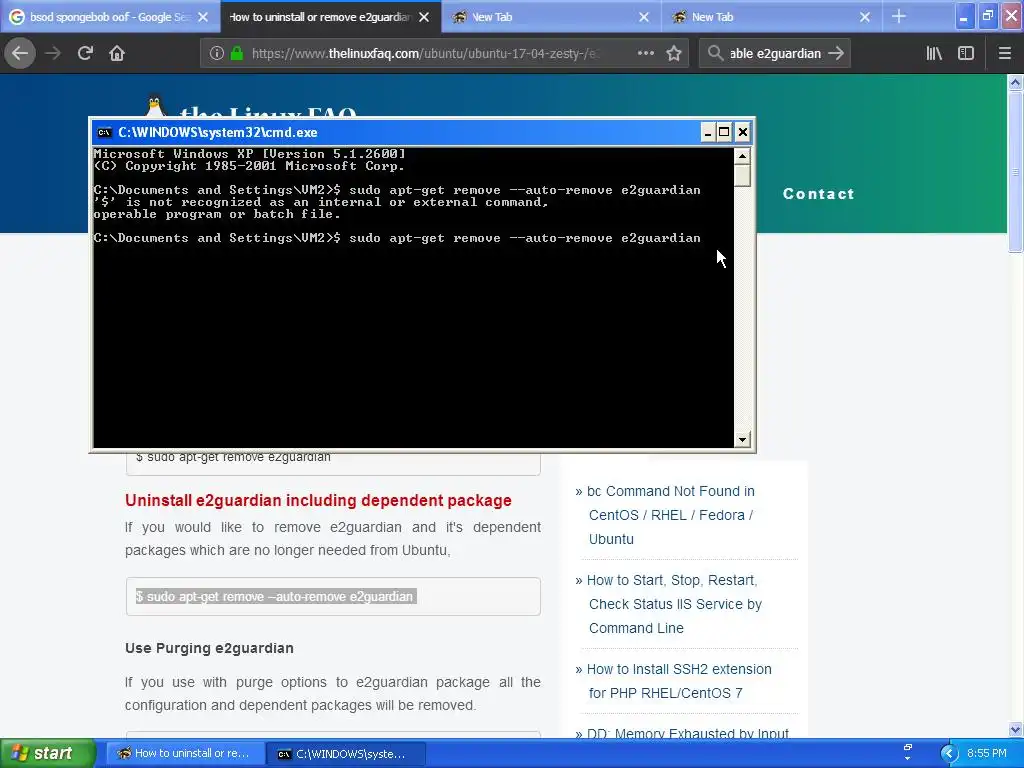
Task: Open the Windows Start menu
Action: (x=46, y=753)
